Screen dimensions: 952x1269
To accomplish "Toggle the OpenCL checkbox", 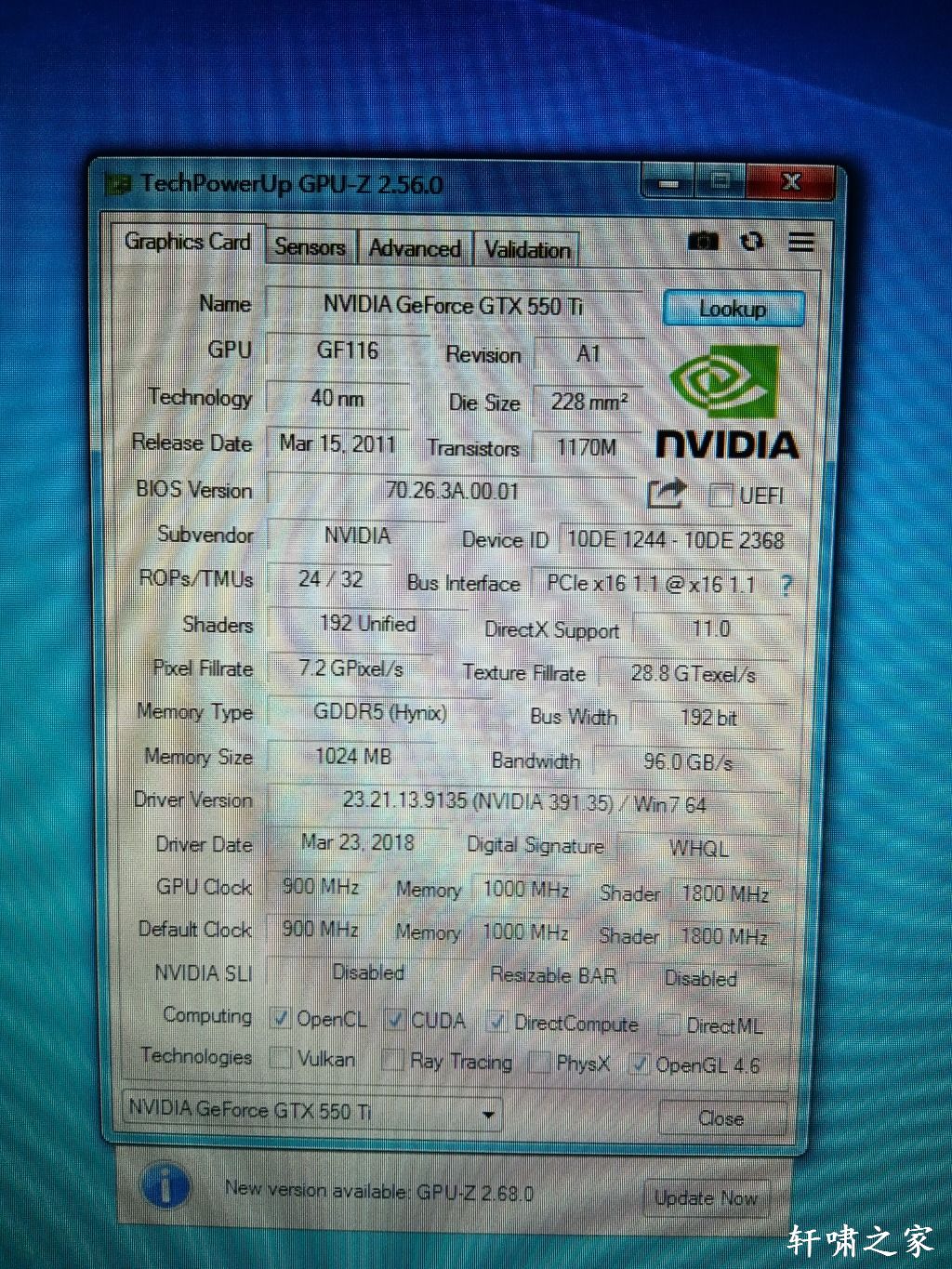I will (x=280, y=1018).
